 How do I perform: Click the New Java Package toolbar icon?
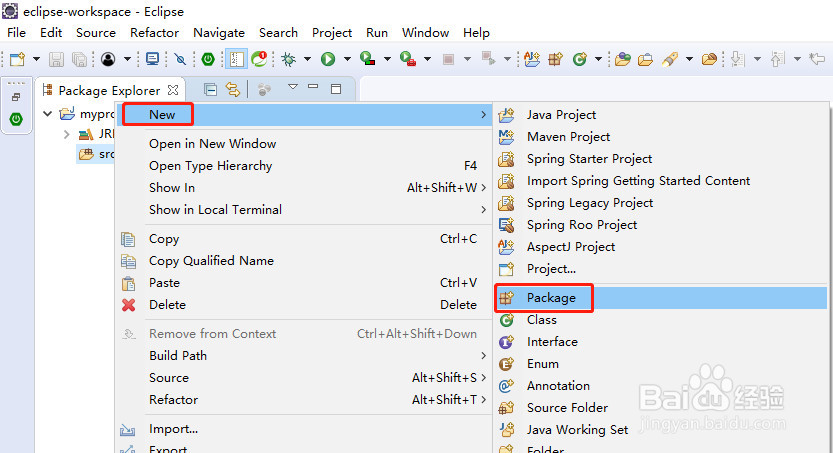click(x=555, y=59)
